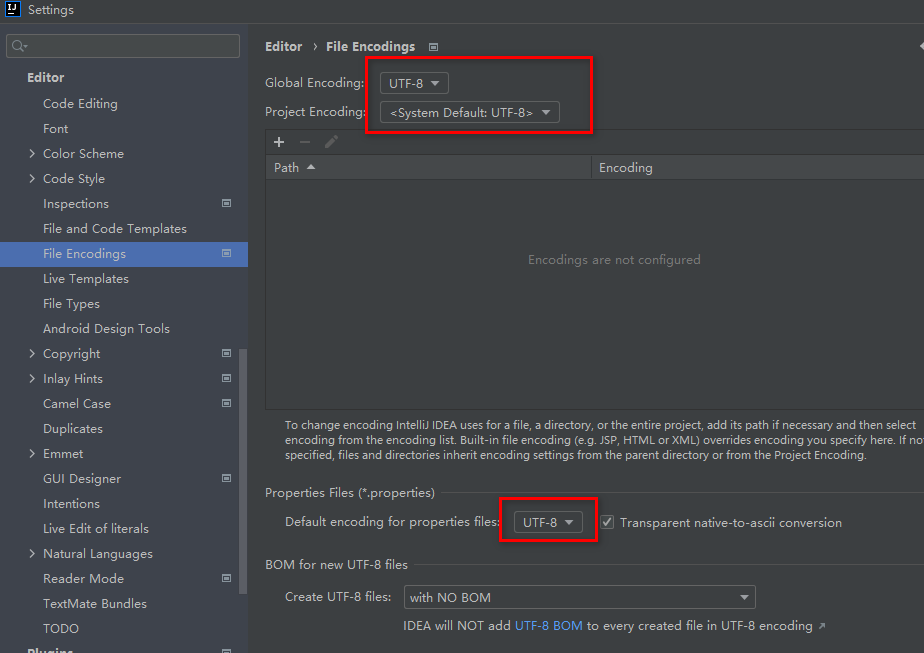
Task: Expand the Inlay Hints tree node
Action: coord(32,378)
